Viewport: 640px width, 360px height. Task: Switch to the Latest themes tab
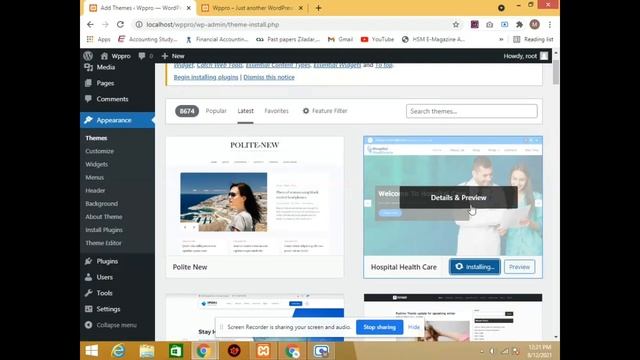245,111
